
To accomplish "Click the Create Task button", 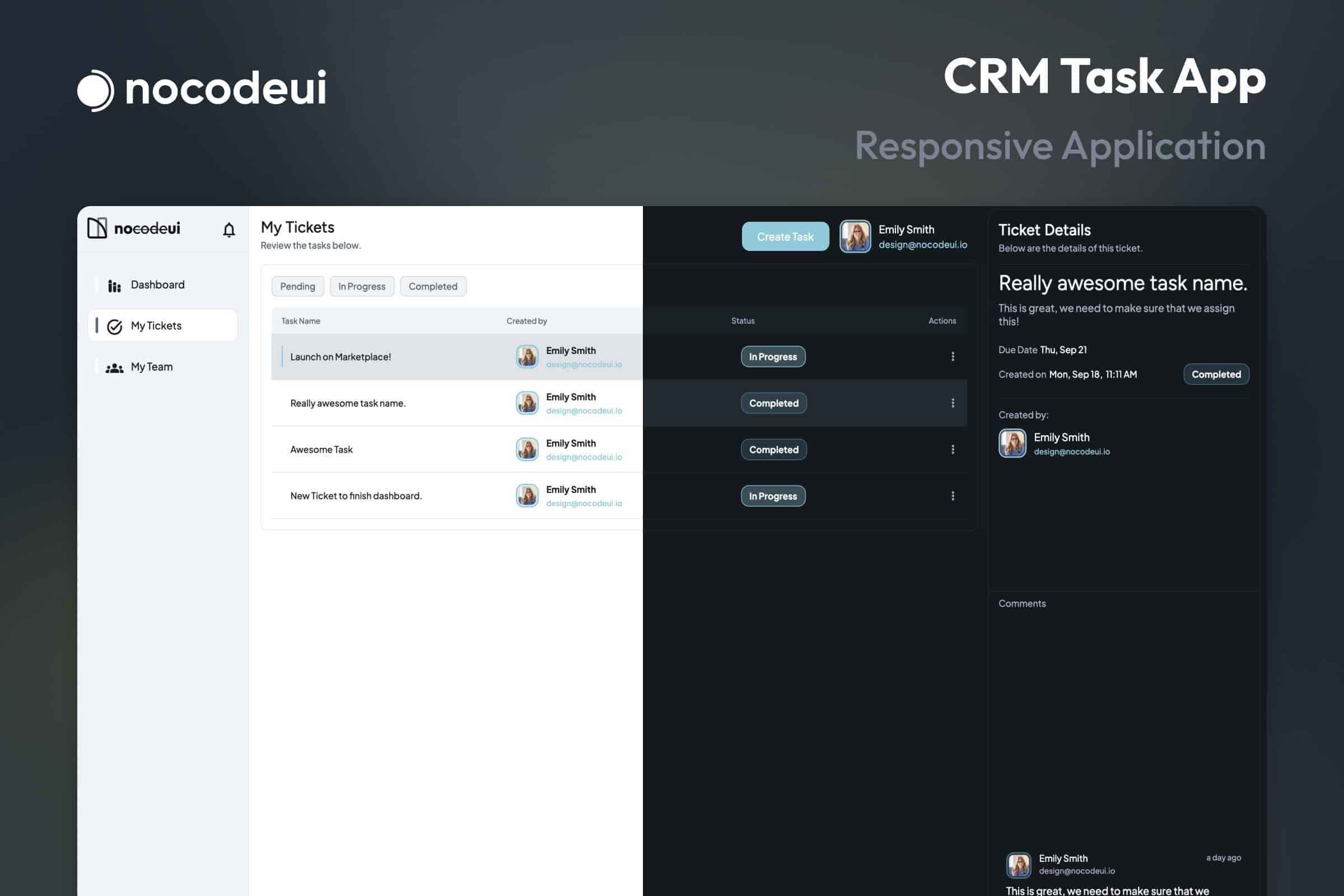I will pyautogui.click(x=785, y=236).
